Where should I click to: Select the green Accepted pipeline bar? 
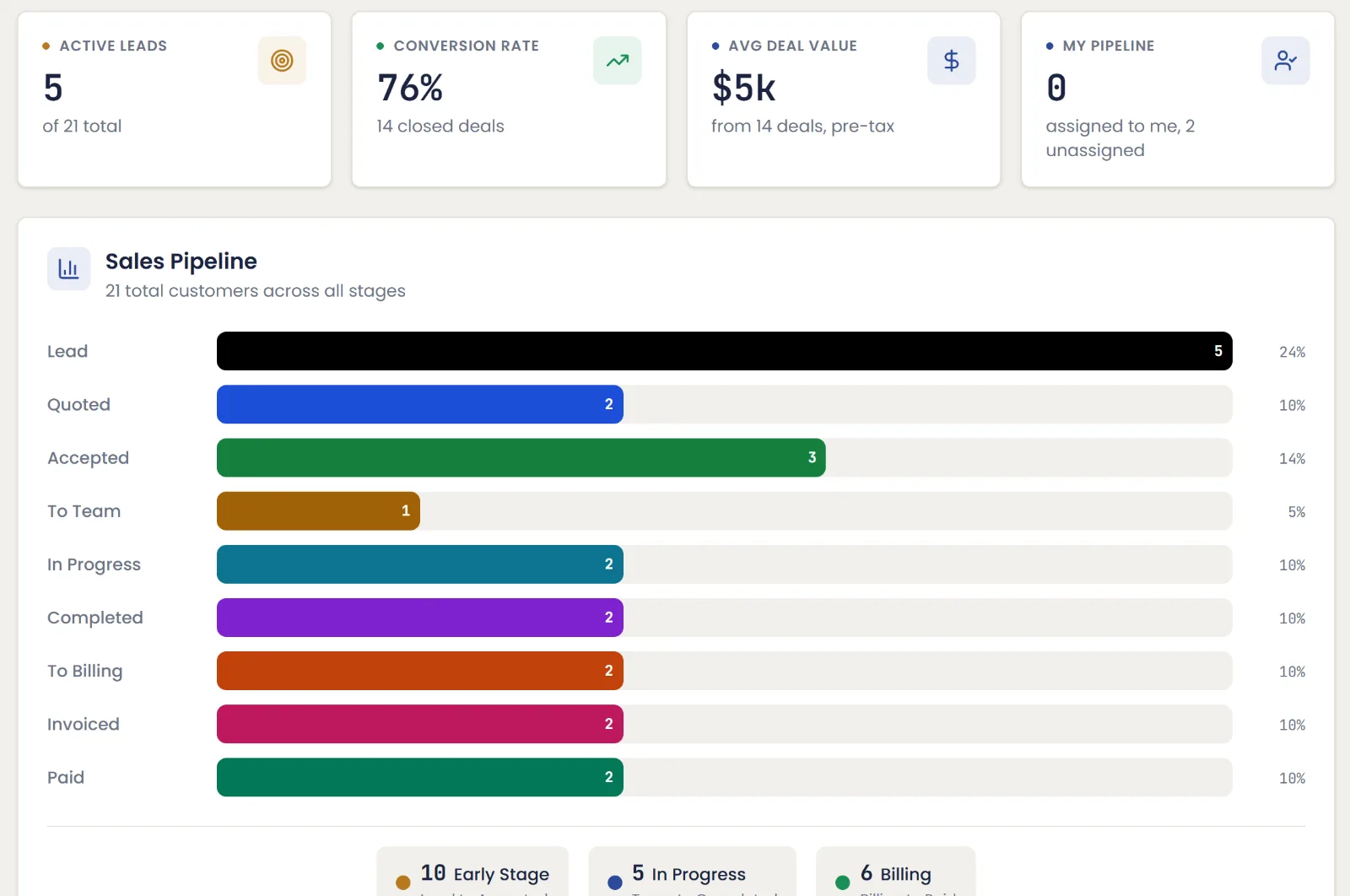pos(521,457)
